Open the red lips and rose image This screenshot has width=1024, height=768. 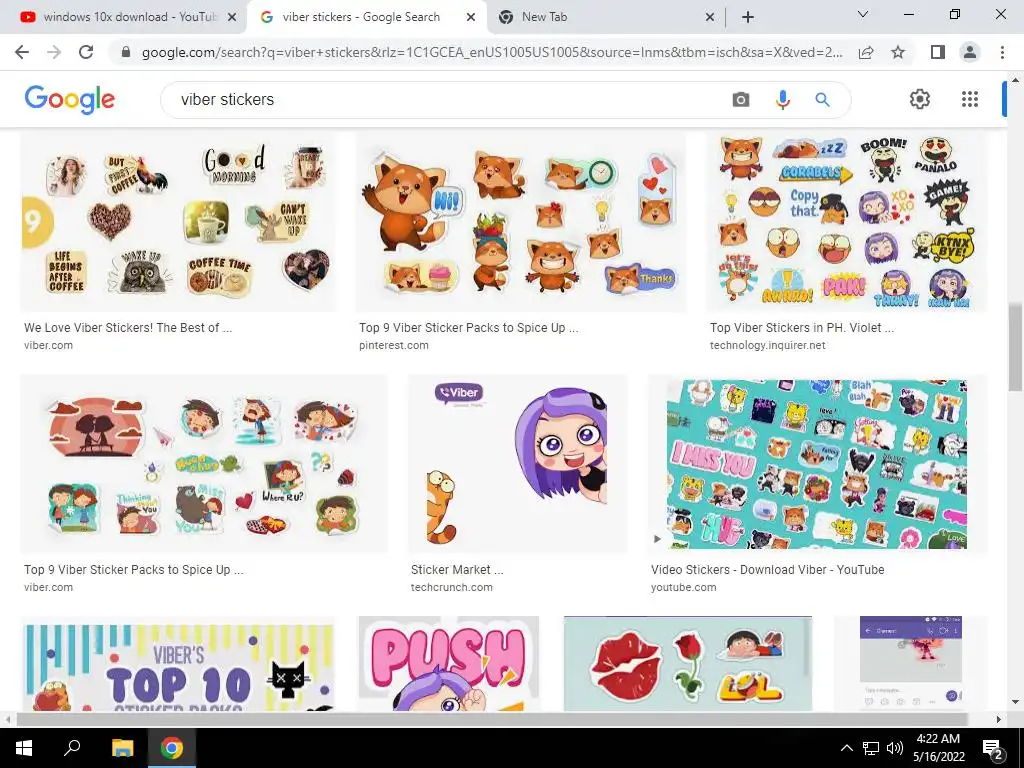688,664
